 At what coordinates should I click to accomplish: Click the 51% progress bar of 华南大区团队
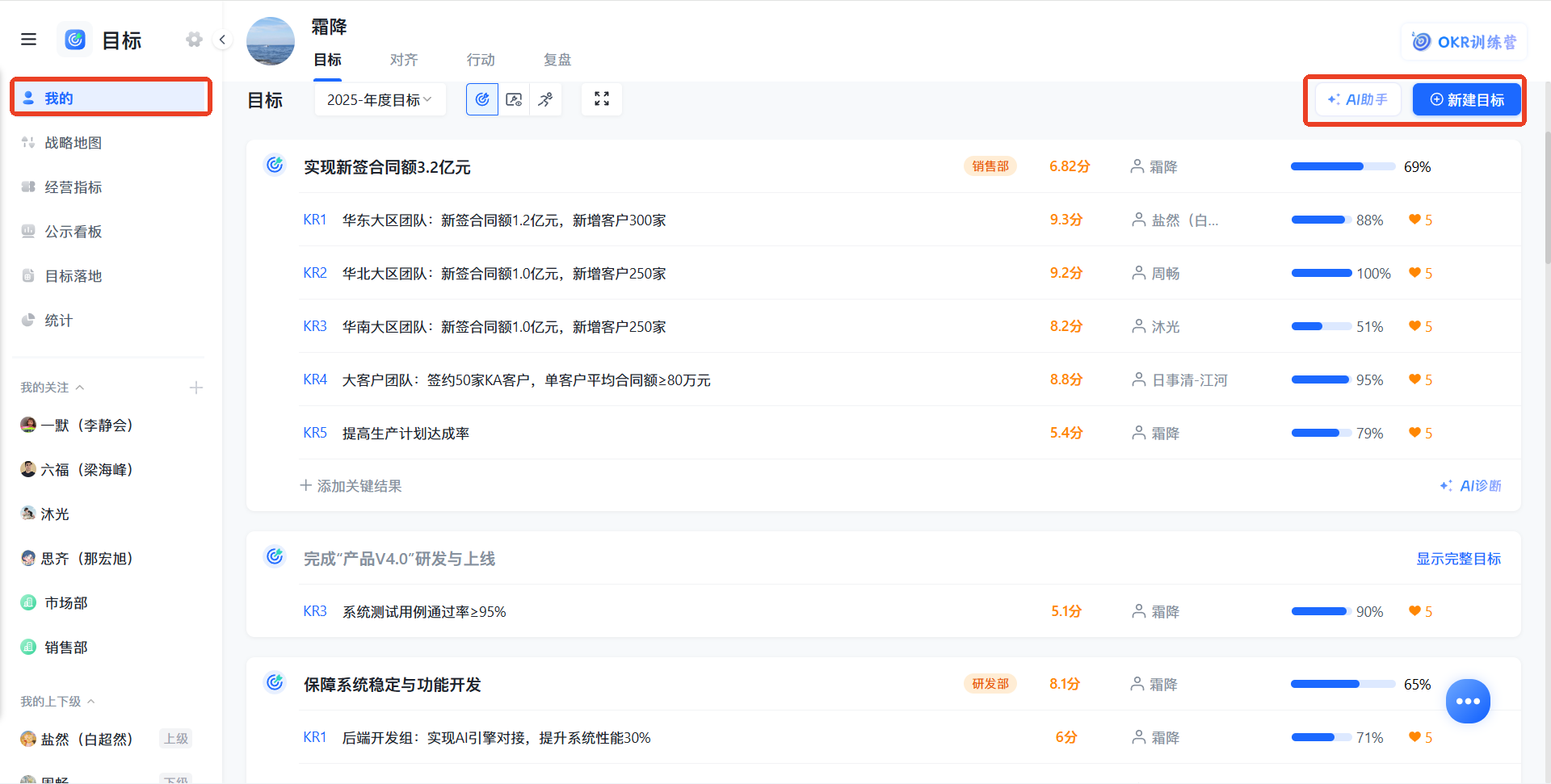1322,326
